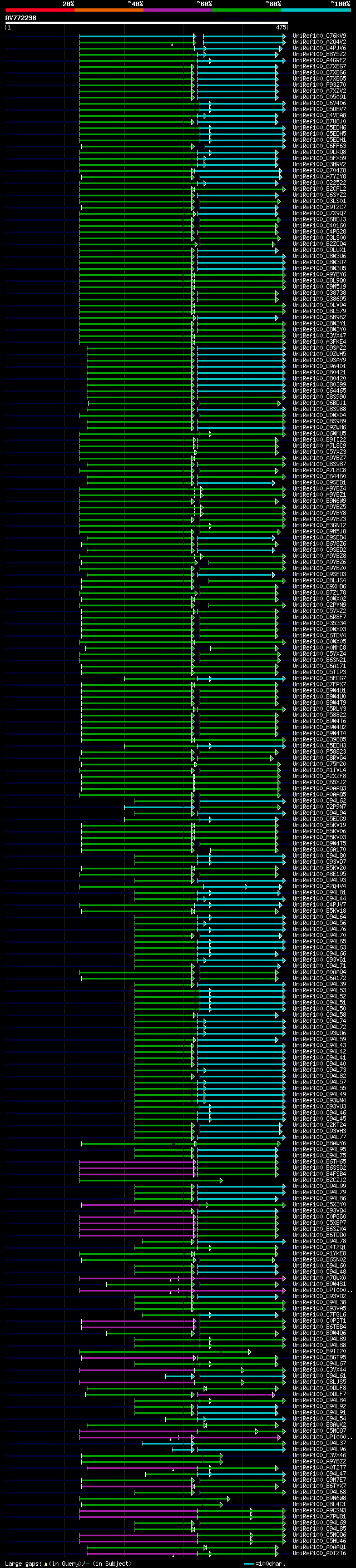
Task: Select last hit label UniRef100_A0T2T6
Action: pos(319,1554)
